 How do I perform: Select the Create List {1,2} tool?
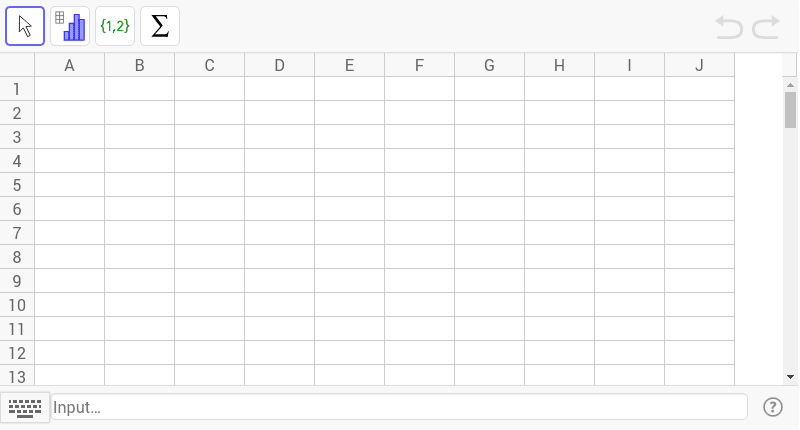coord(115,26)
